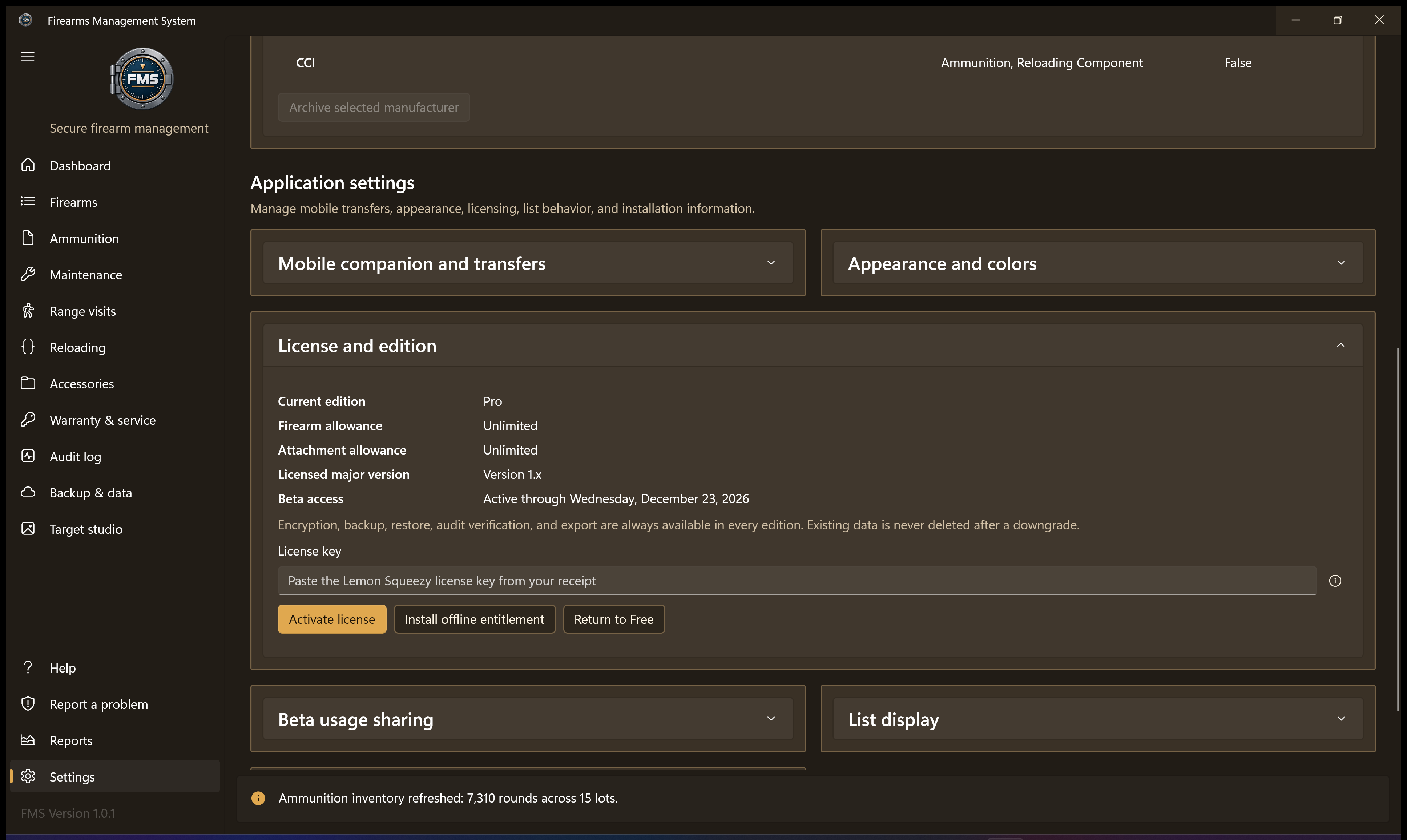Expand Beta usage sharing section

point(528,719)
